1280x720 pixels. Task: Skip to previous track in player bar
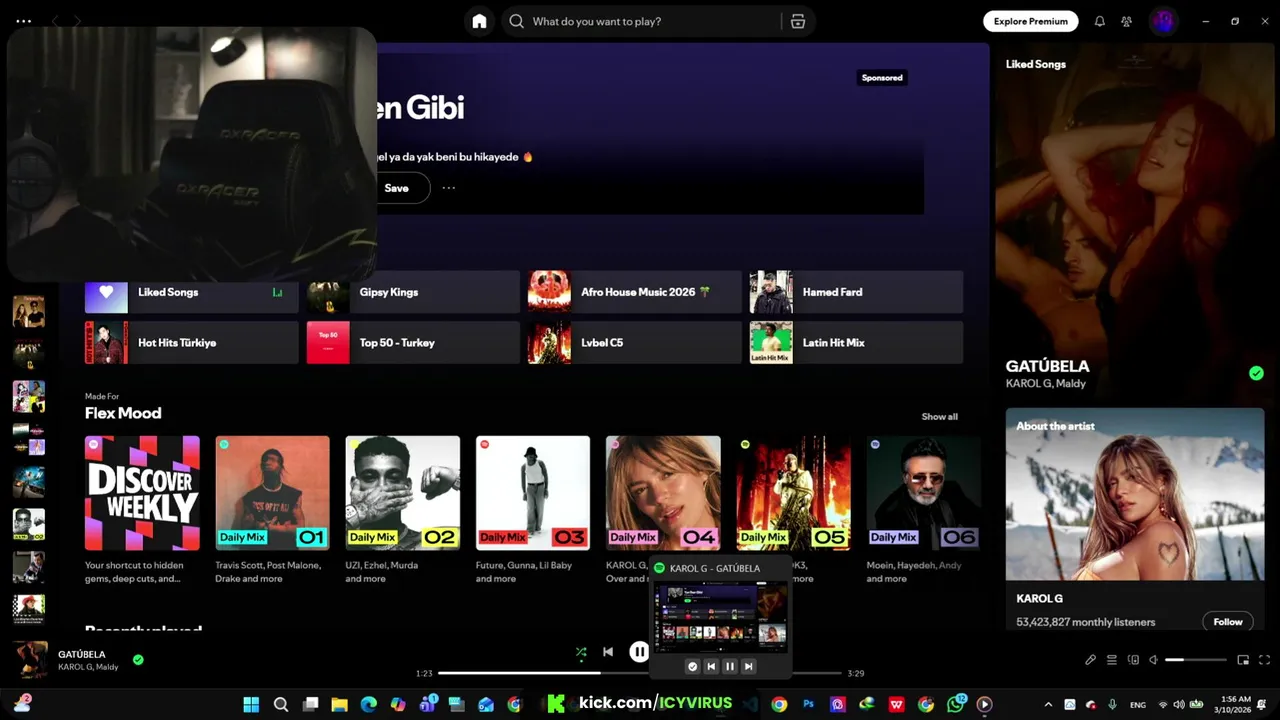pyautogui.click(x=608, y=652)
